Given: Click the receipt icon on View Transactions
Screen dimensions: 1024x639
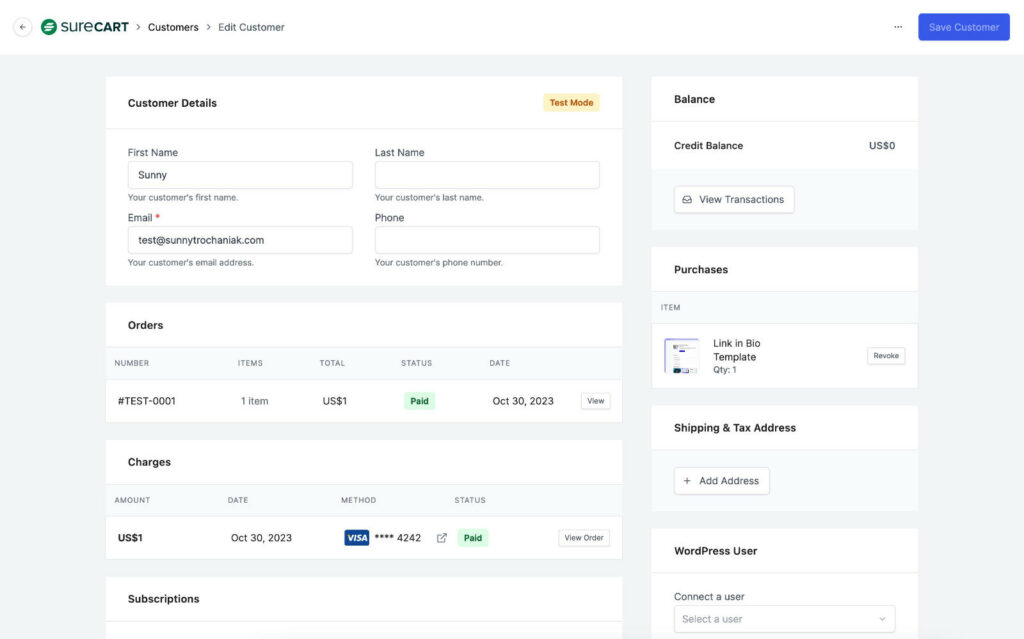Looking at the screenshot, I should [689, 199].
